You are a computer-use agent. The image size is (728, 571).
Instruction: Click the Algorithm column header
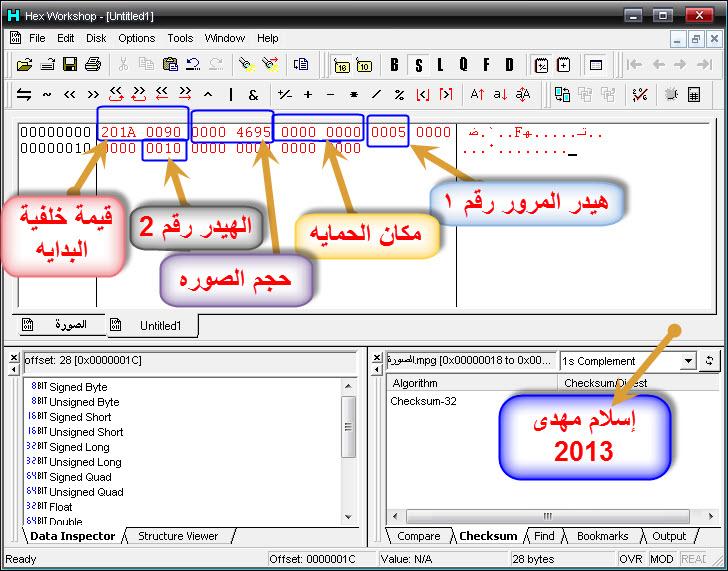[x=414, y=383]
